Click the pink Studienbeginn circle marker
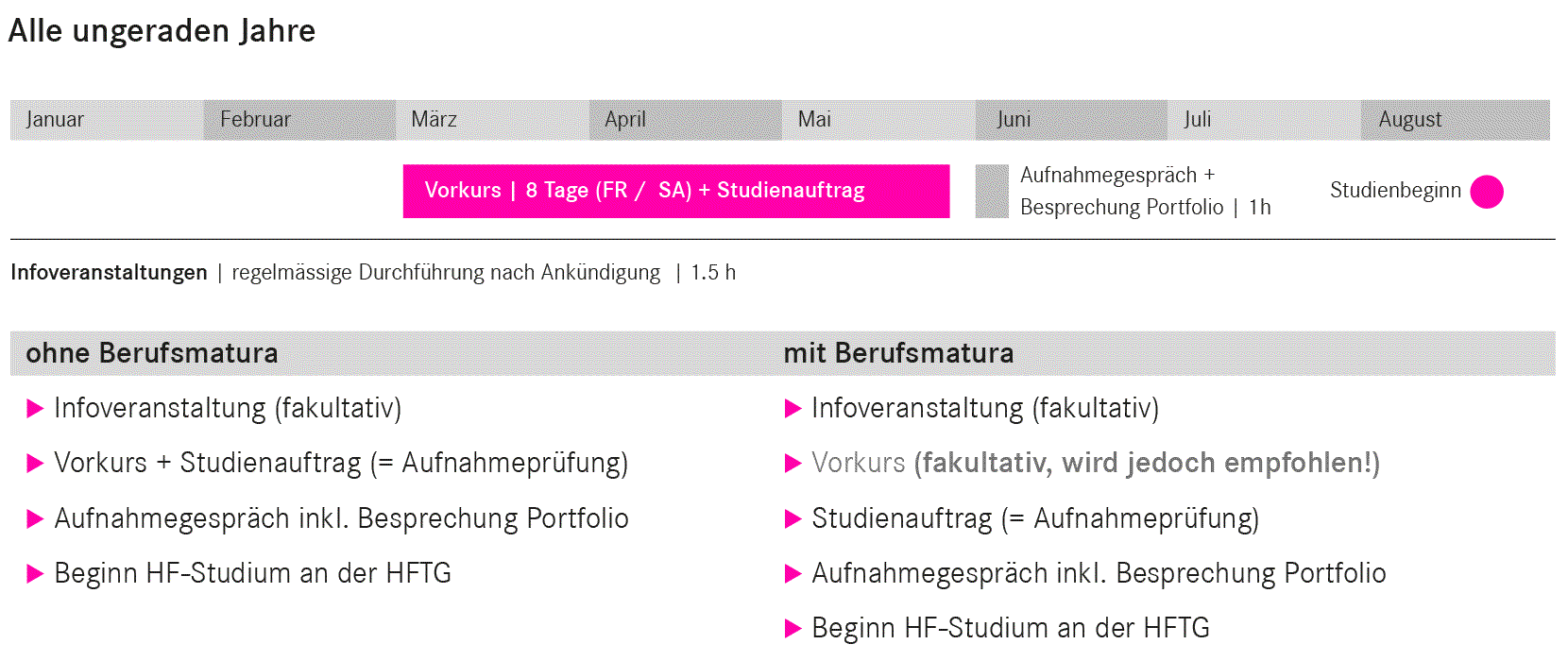This screenshot has height=661, width=1568. (x=1486, y=192)
